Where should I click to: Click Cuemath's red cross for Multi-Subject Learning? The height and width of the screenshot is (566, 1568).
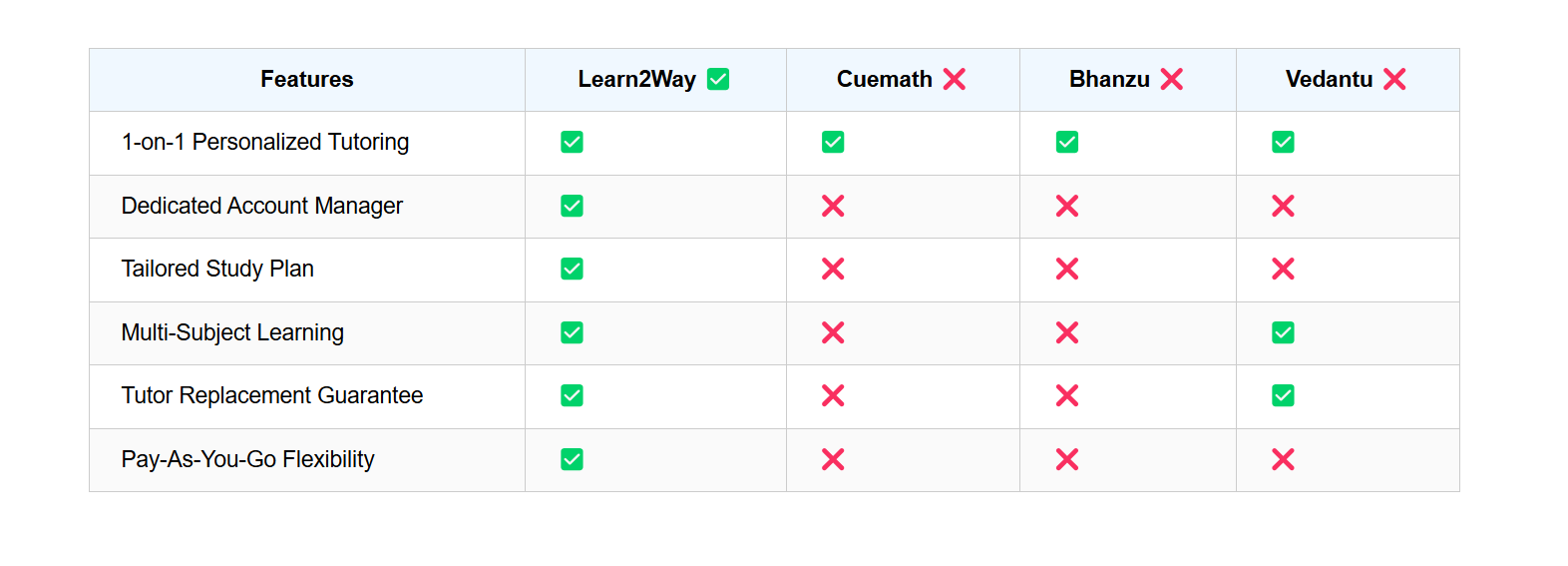[833, 332]
